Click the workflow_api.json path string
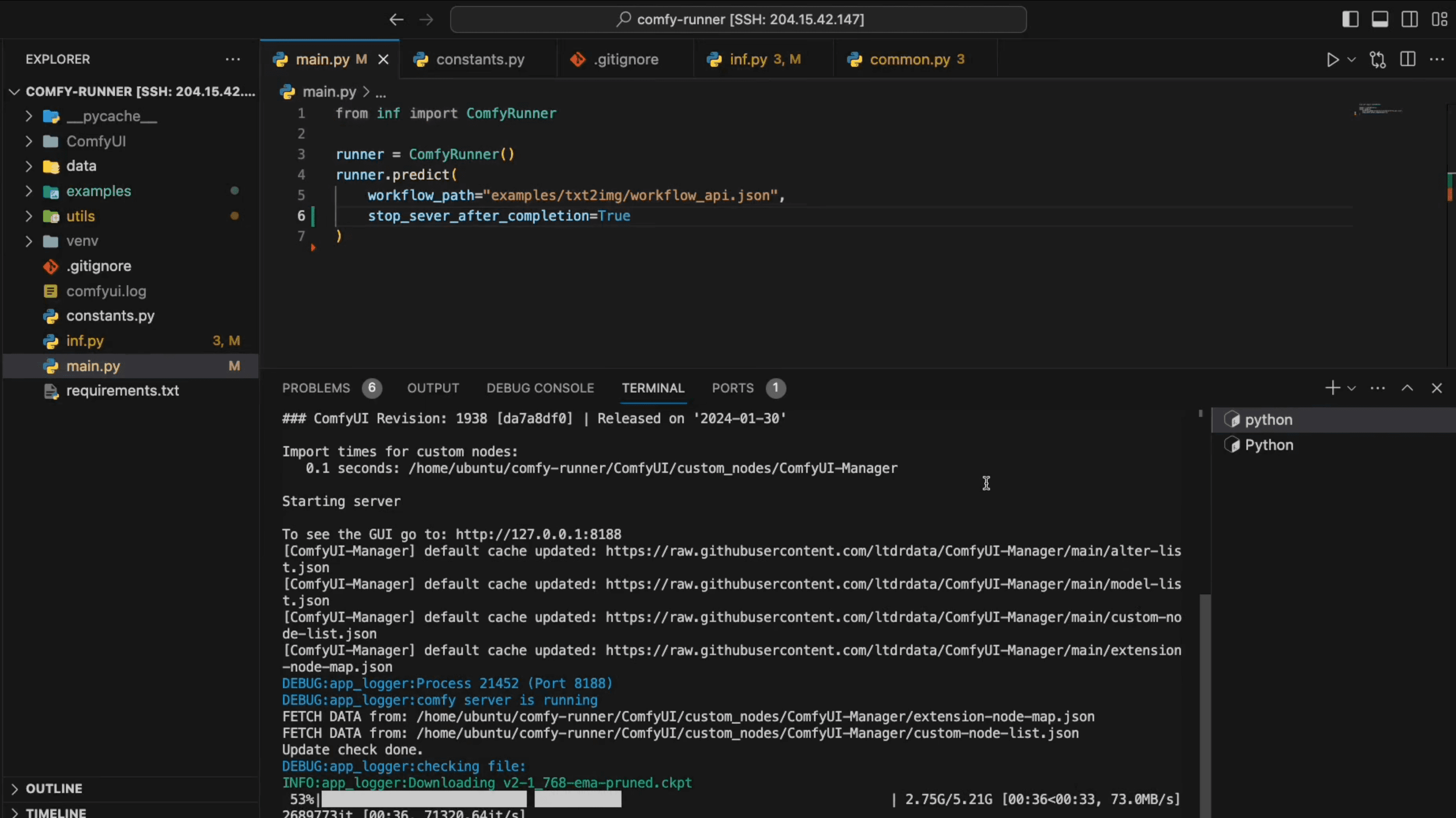Image resolution: width=1456 pixels, height=818 pixels. [630, 196]
